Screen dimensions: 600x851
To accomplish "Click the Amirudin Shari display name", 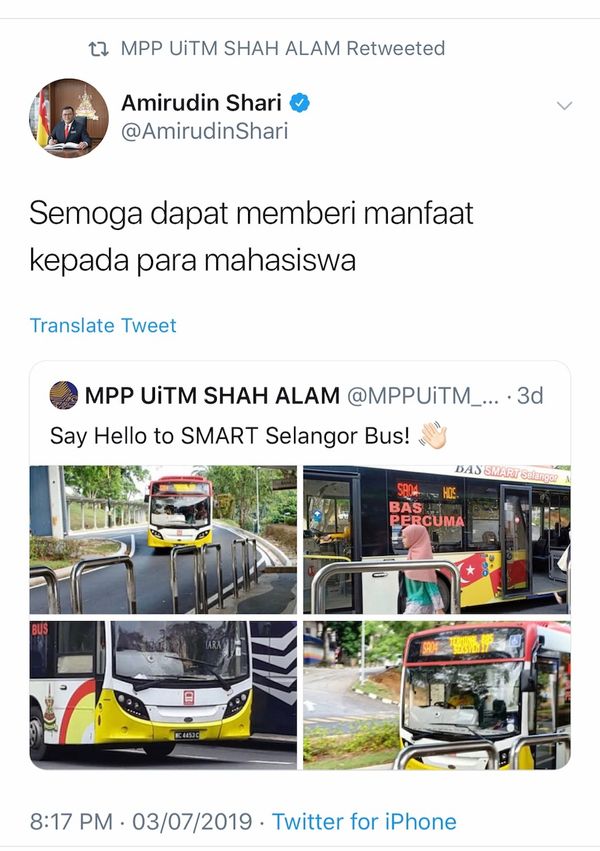I will (201, 102).
